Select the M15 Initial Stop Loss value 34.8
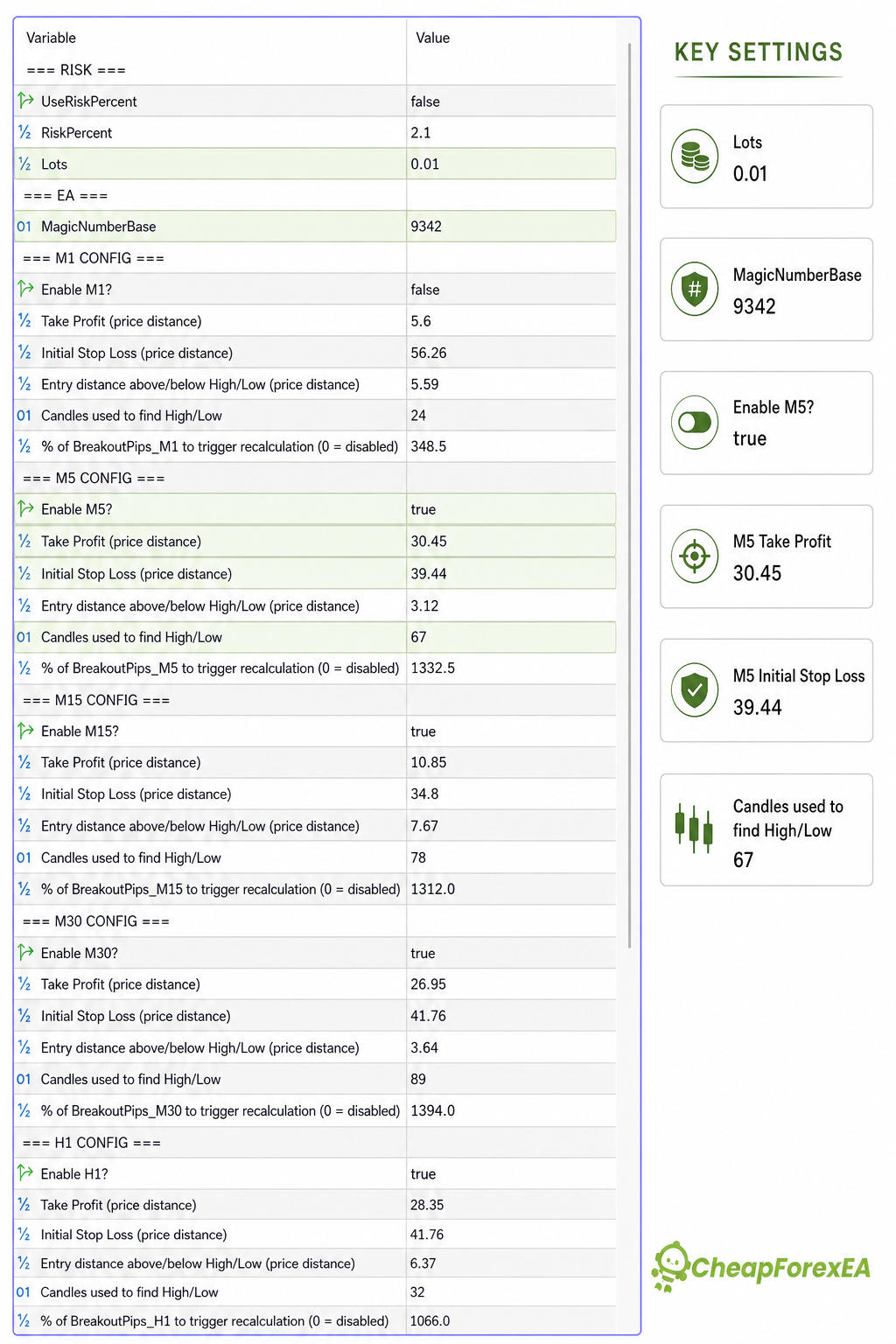The width and height of the screenshot is (896, 1344). [x=424, y=794]
